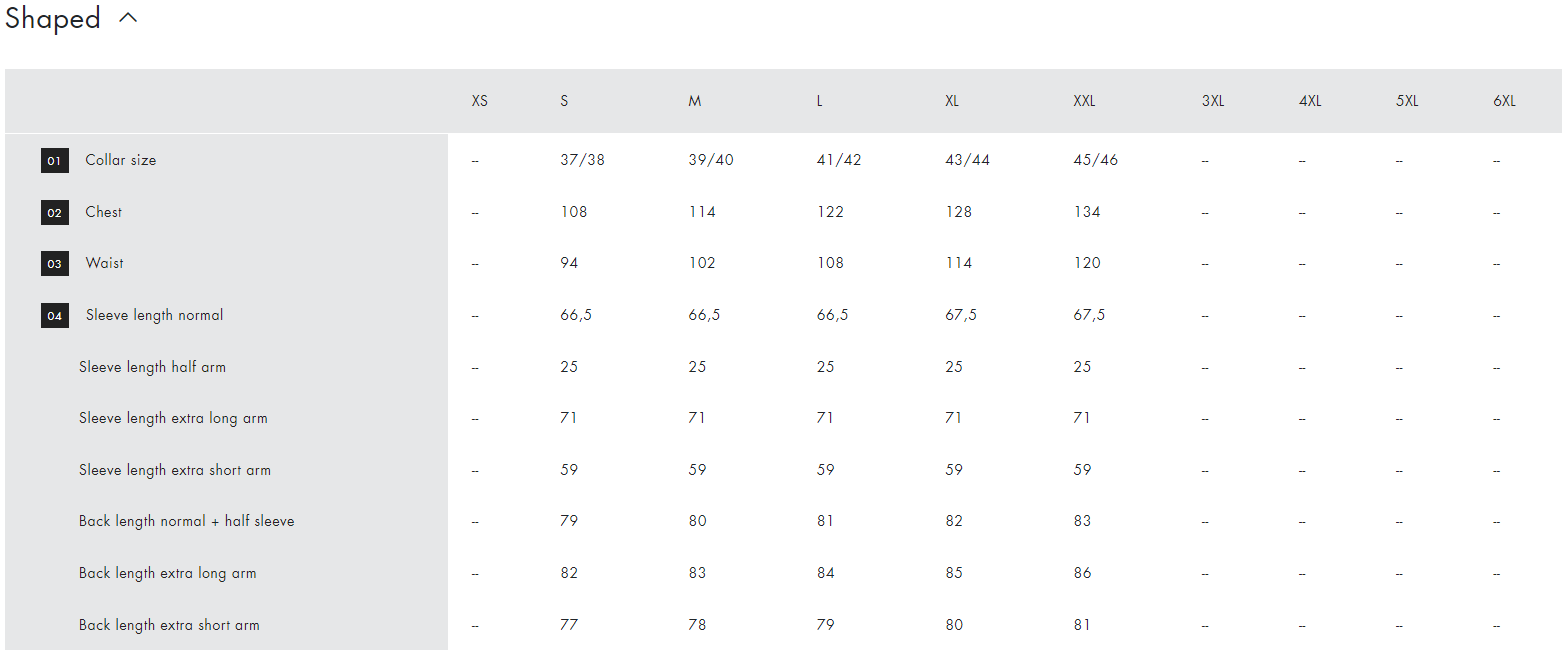Collapse the Shaped section chevron

tap(128, 18)
